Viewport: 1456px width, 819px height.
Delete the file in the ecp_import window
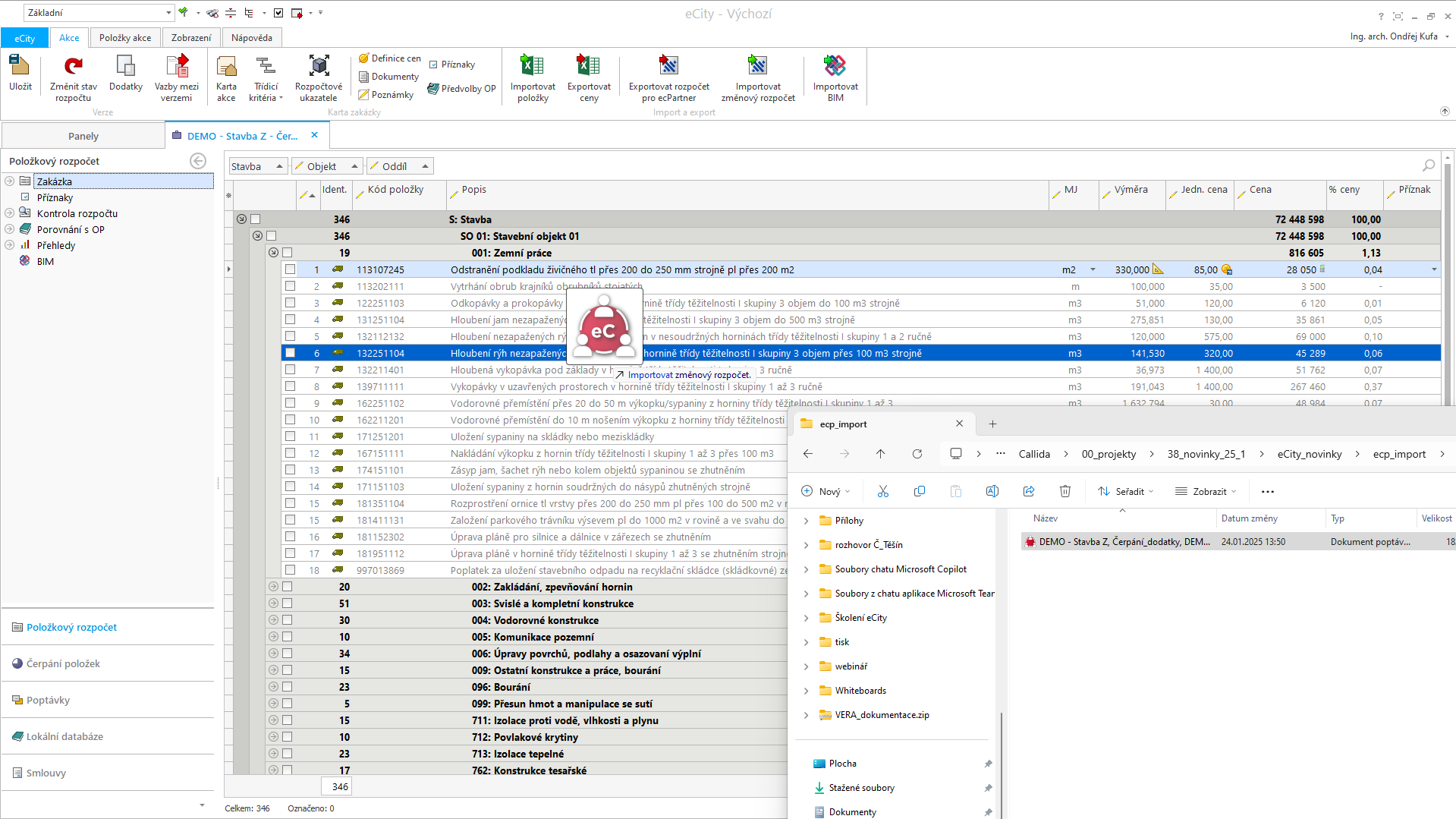tap(1064, 491)
